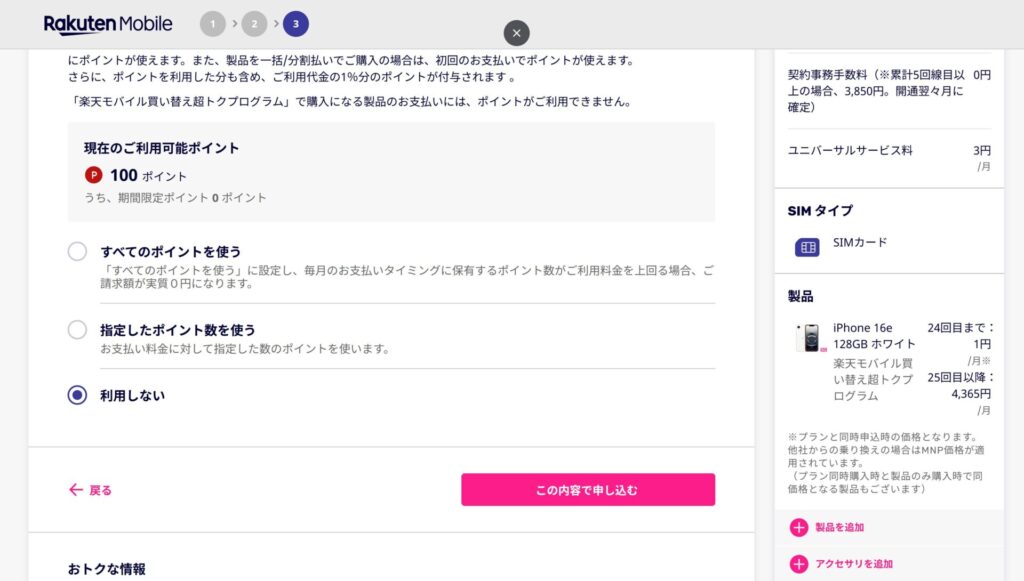Viewport: 1024px width, 581px height.
Task: Click the おトクな情報 section heading
Action: tap(106, 569)
